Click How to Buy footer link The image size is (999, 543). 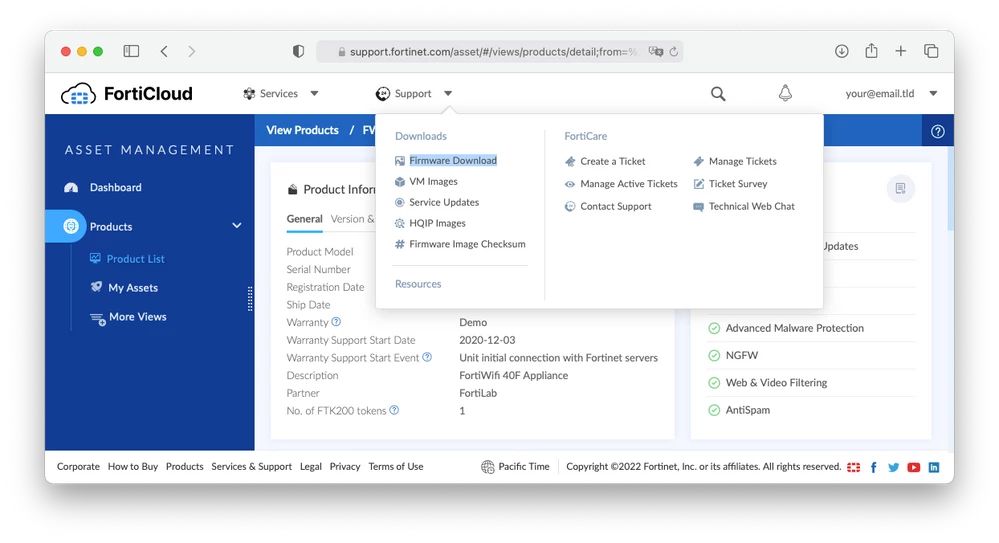pos(133,467)
